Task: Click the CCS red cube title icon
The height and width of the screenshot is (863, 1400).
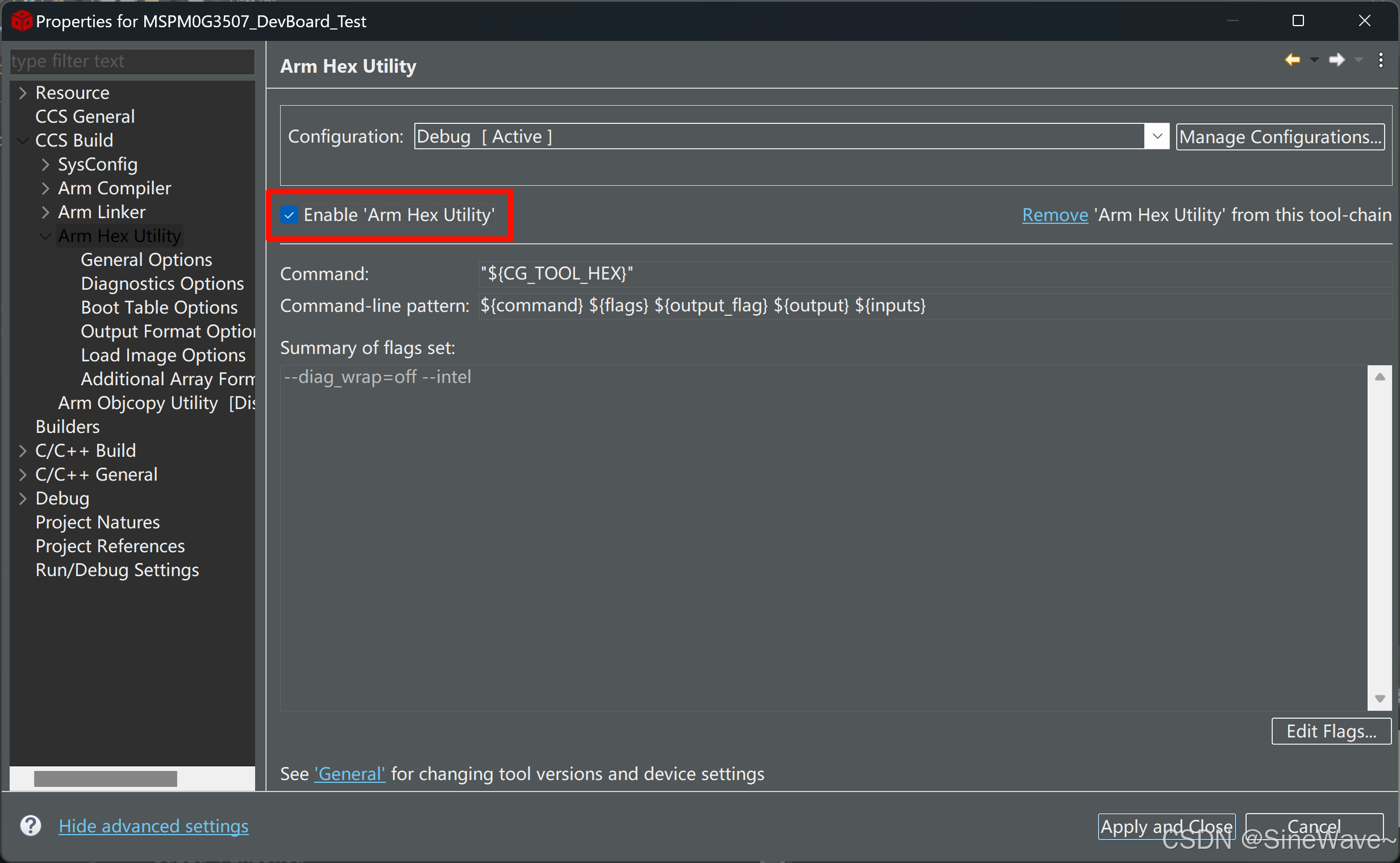Action: [x=22, y=20]
